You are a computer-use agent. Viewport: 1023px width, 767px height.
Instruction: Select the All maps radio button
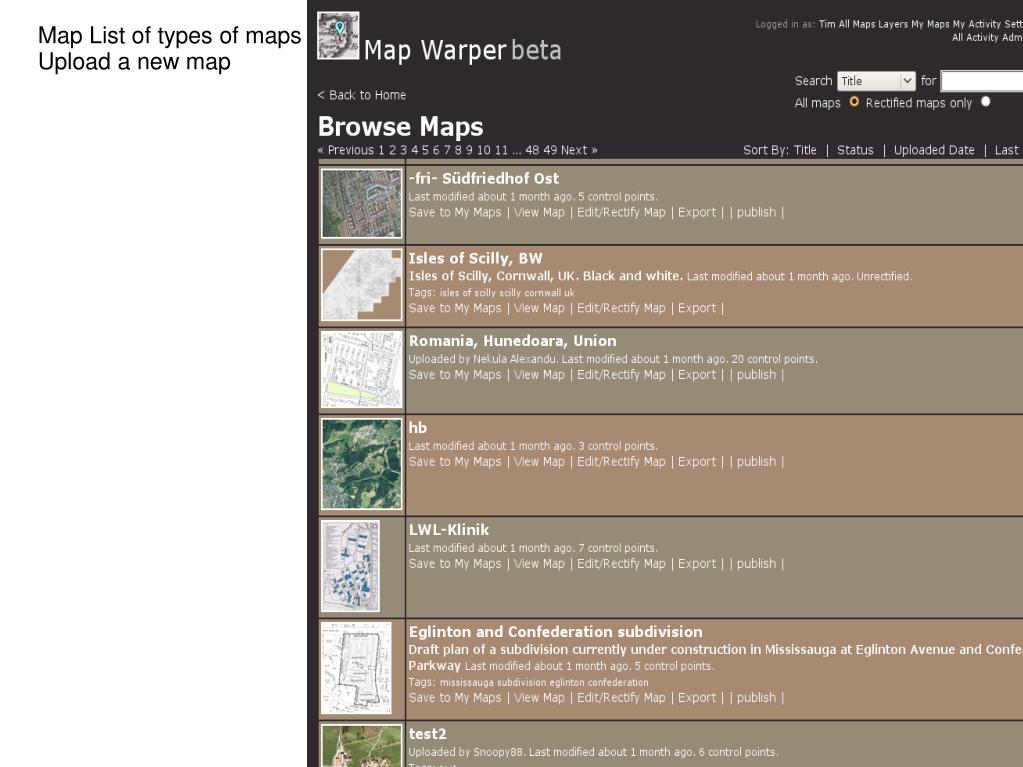[854, 102]
